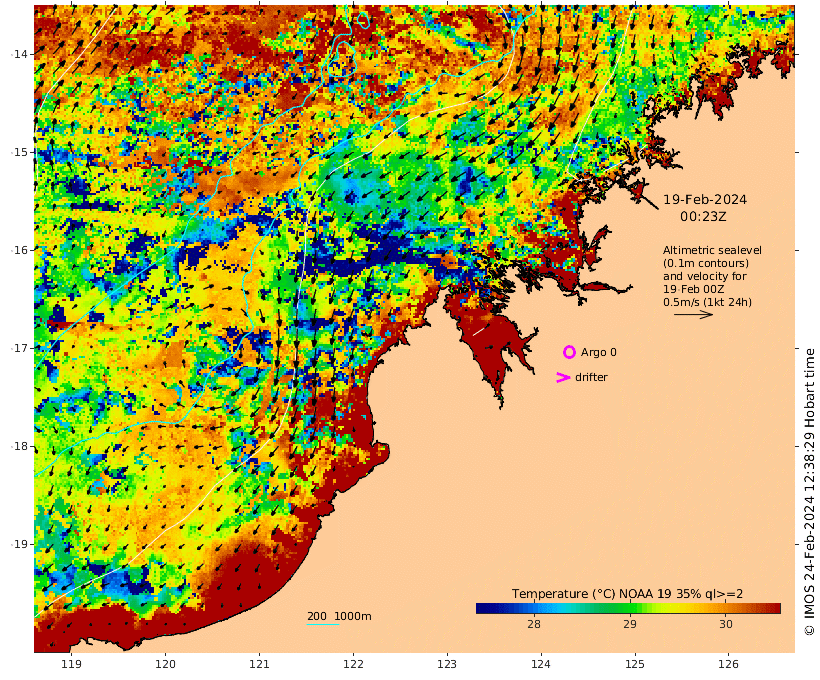Select the Altimetric sealevel text line
The width and height of the screenshot is (820, 680).
(x=712, y=251)
